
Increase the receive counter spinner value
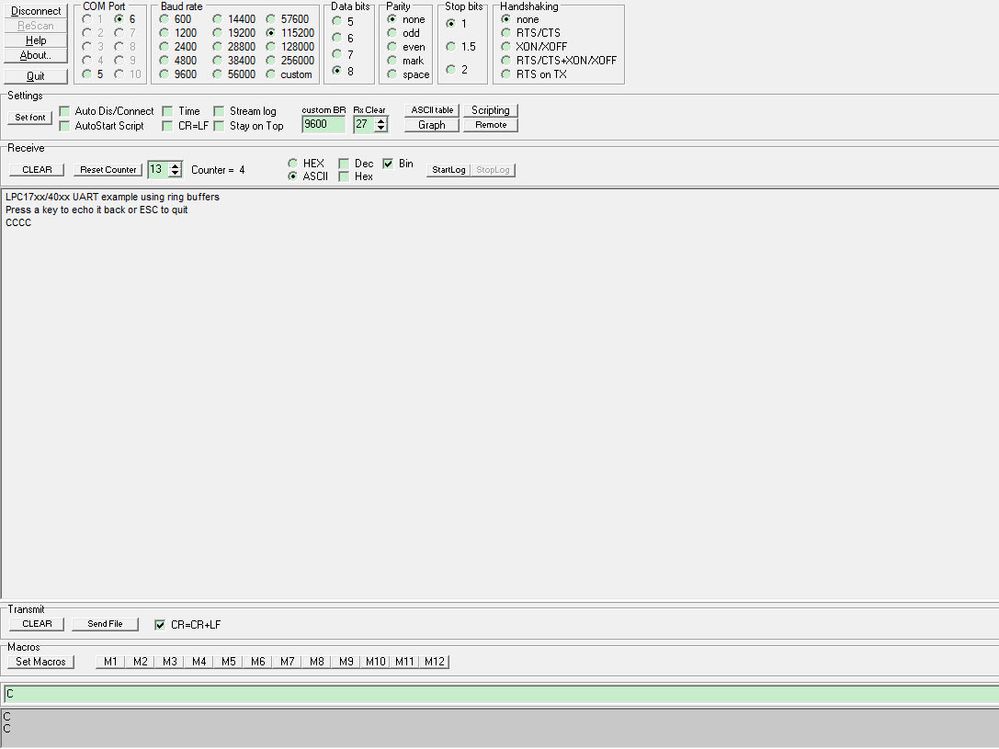point(176,166)
